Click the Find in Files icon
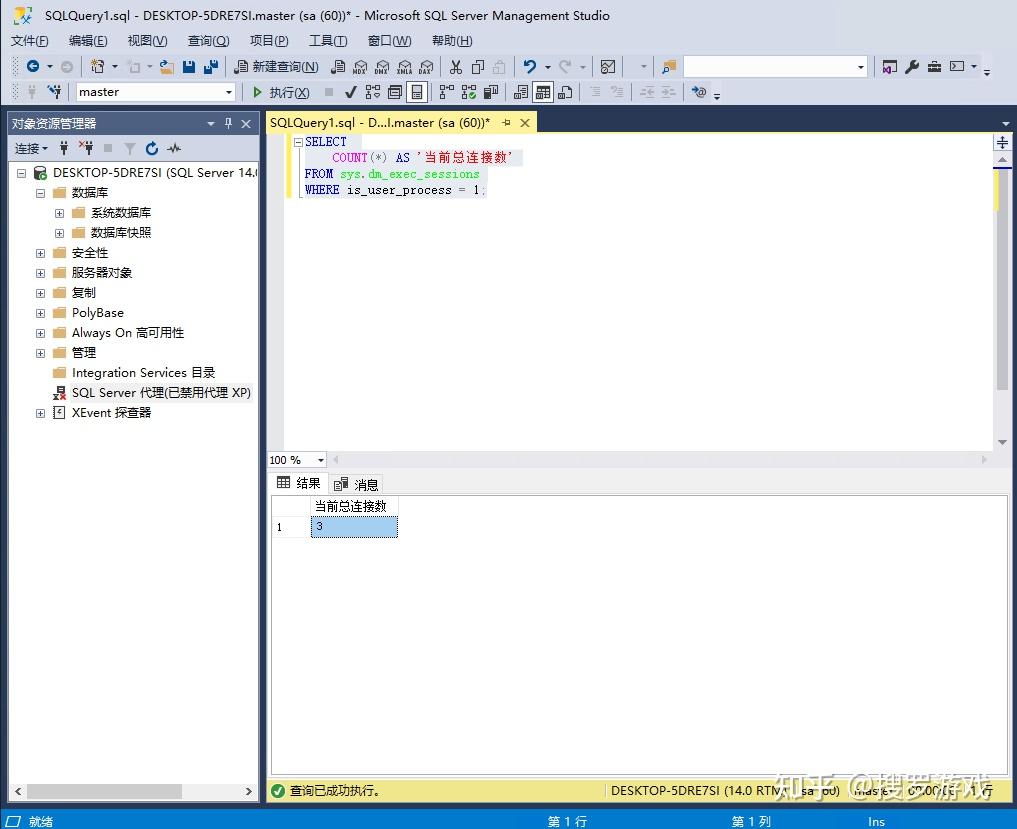Viewport: 1017px width, 829px height. [669, 66]
